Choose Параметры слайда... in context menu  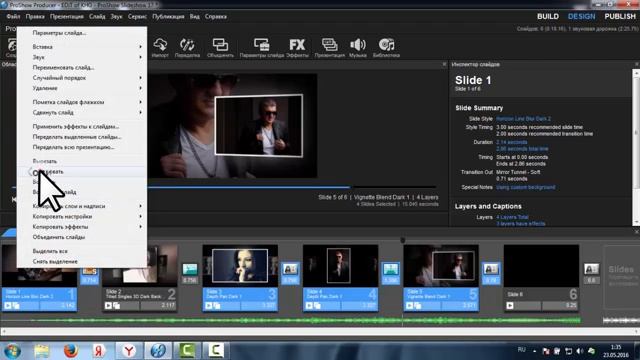tap(82, 33)
